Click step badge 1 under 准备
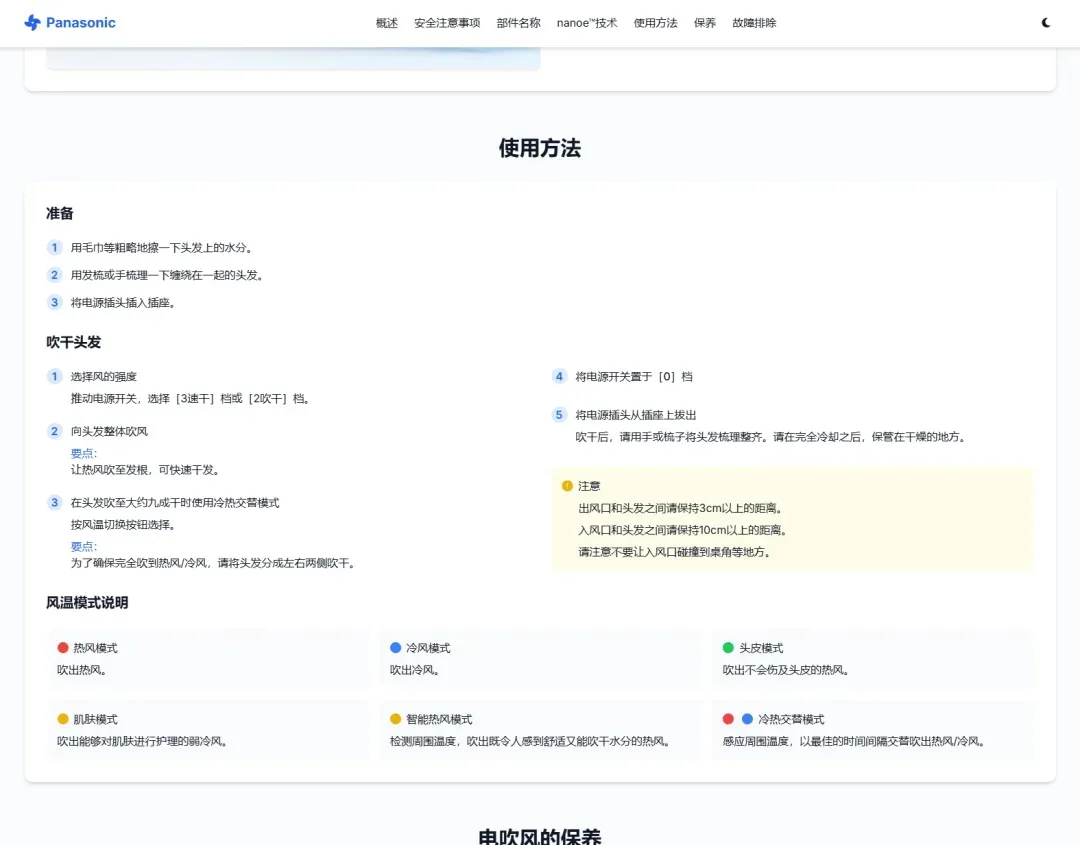Screen dimensions: 1080x845 pos(54,247)
